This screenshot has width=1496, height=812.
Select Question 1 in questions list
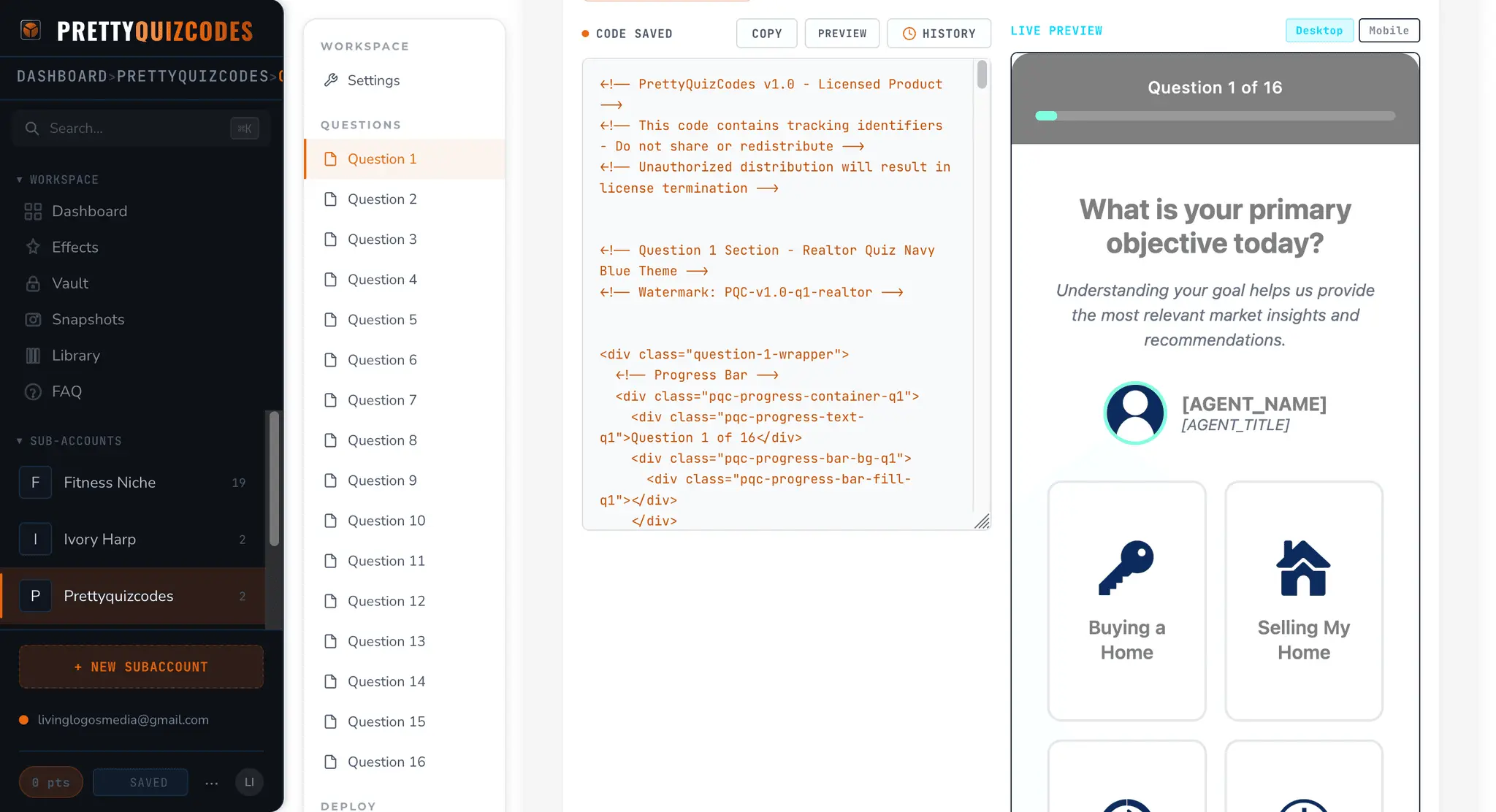click(x=405, y=159)
